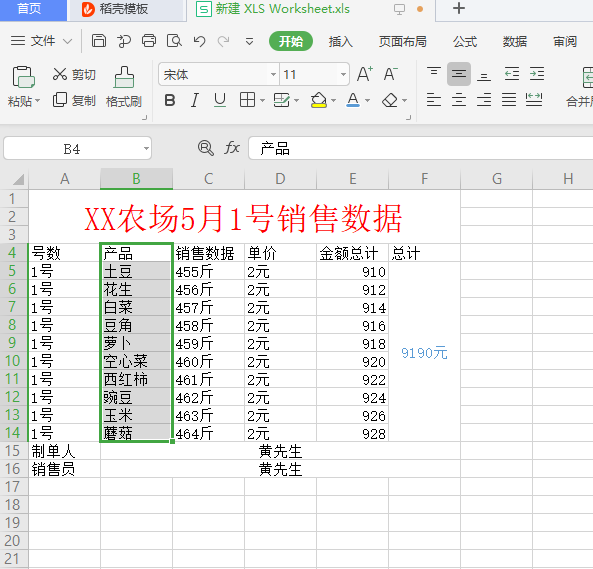Open the 审阅 ribbon tab
The image size is (593, 569).
coord(565,41)
